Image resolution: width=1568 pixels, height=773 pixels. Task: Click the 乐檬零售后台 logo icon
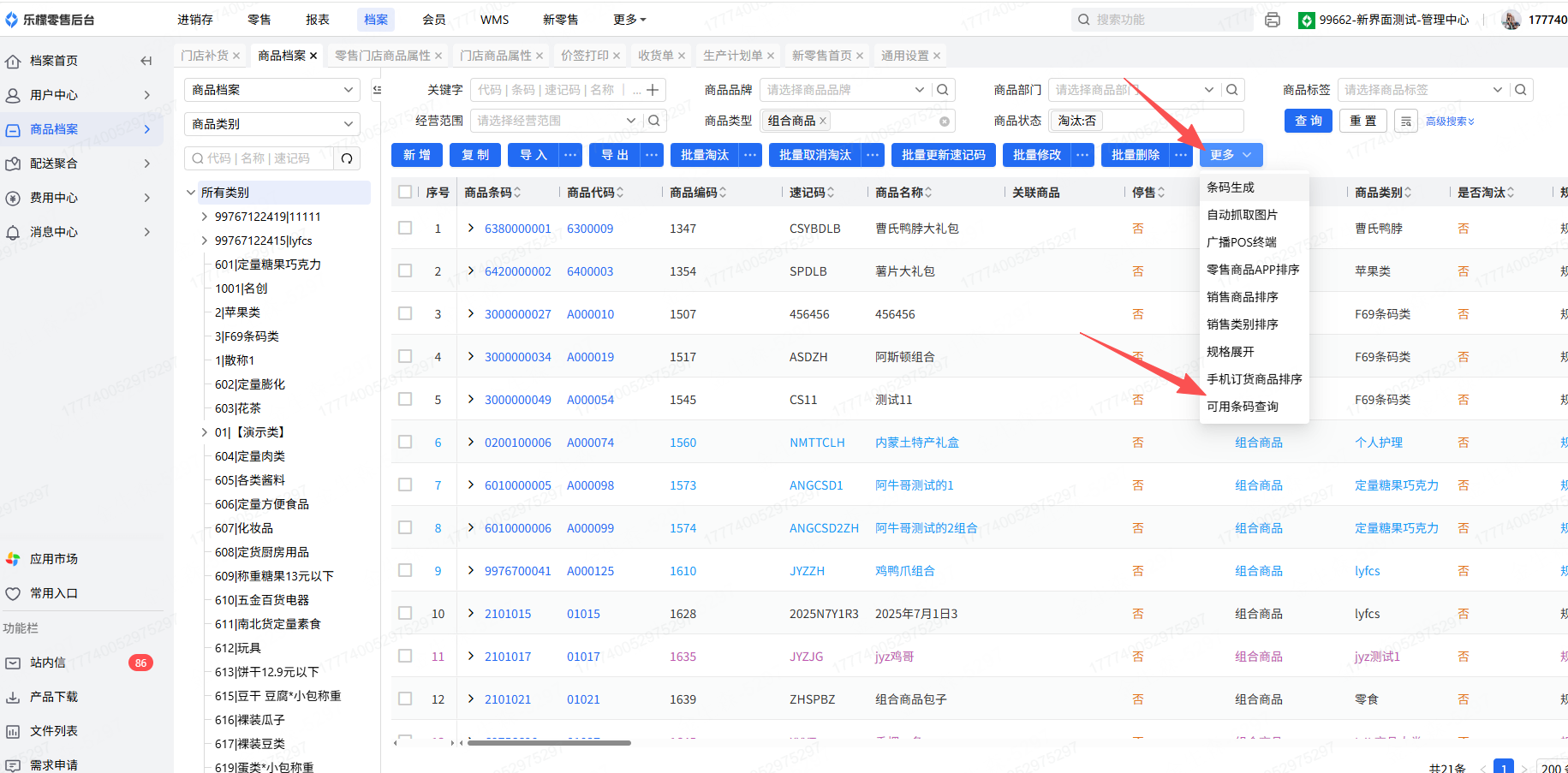coord(12,20)
